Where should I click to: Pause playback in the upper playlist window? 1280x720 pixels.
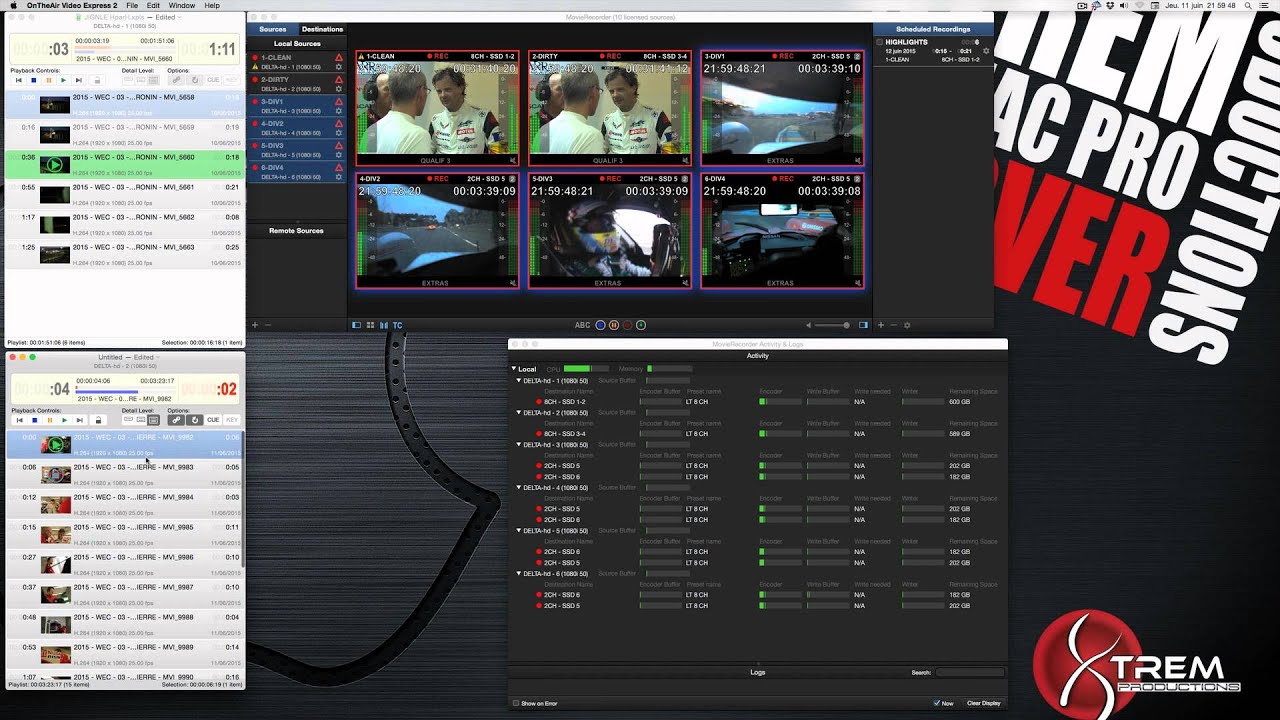point(49,80)
